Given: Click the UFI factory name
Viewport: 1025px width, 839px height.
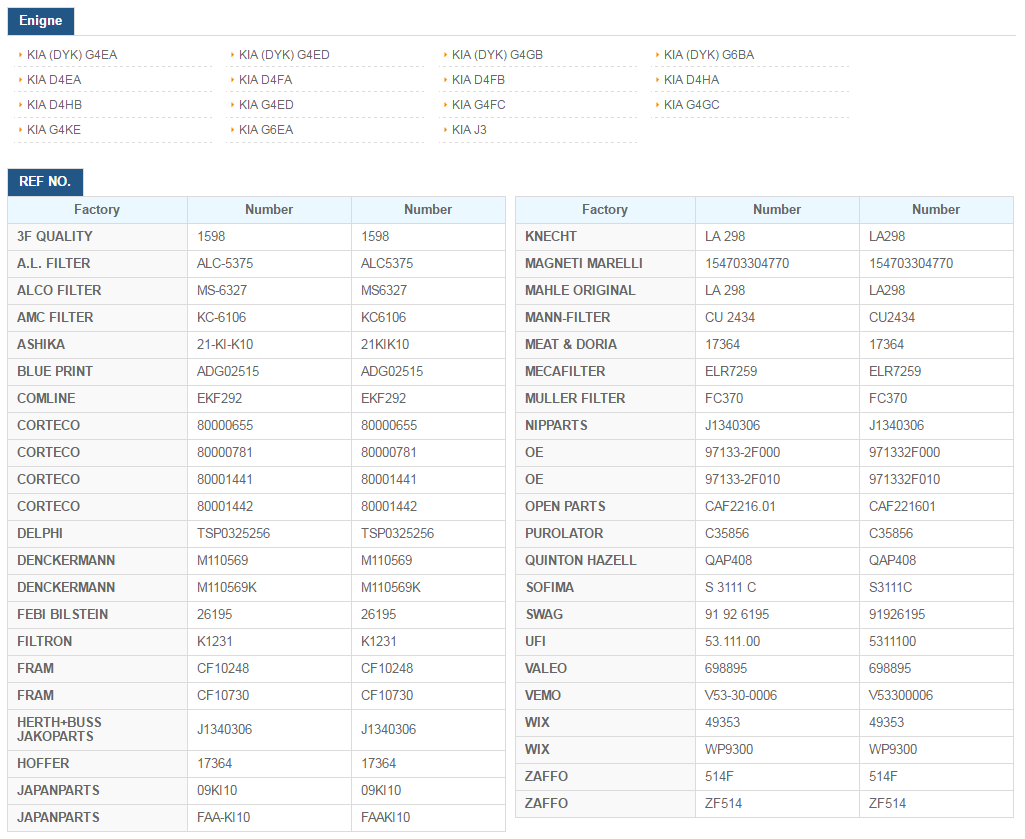Looking at the screenshot, I should tap(535, 642).
